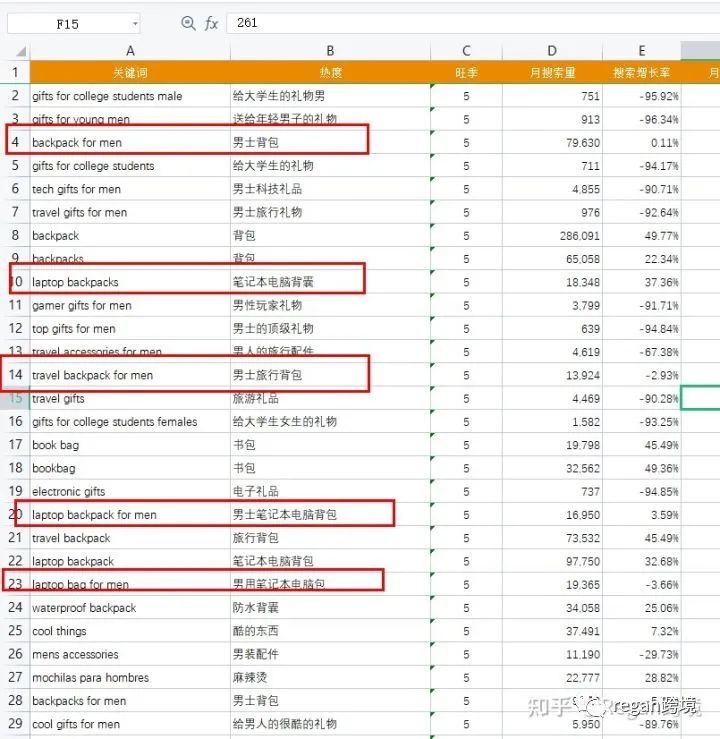Click the 搜索增长率 header cell
The image size is (720, 739).
point(641,73)
